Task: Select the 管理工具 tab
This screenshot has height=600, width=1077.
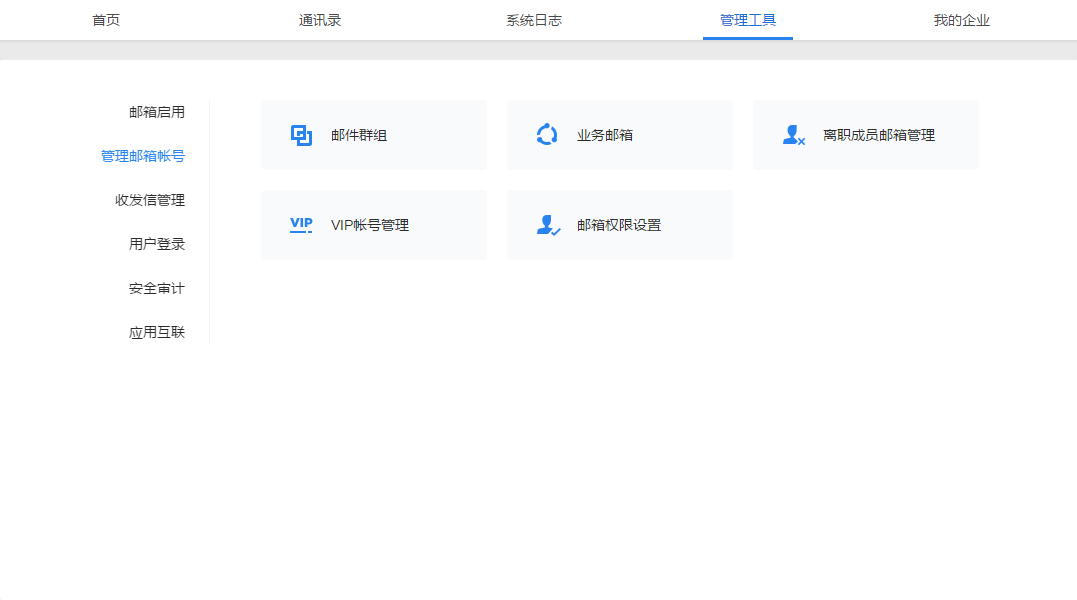Action: (747, 19)
